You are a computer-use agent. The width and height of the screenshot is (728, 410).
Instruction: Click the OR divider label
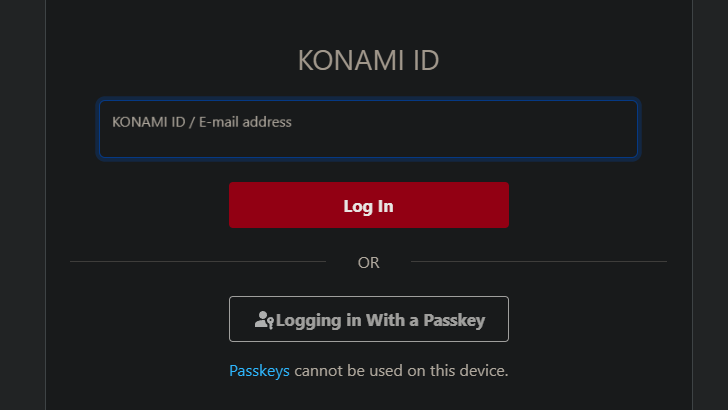tap(368, 263)
